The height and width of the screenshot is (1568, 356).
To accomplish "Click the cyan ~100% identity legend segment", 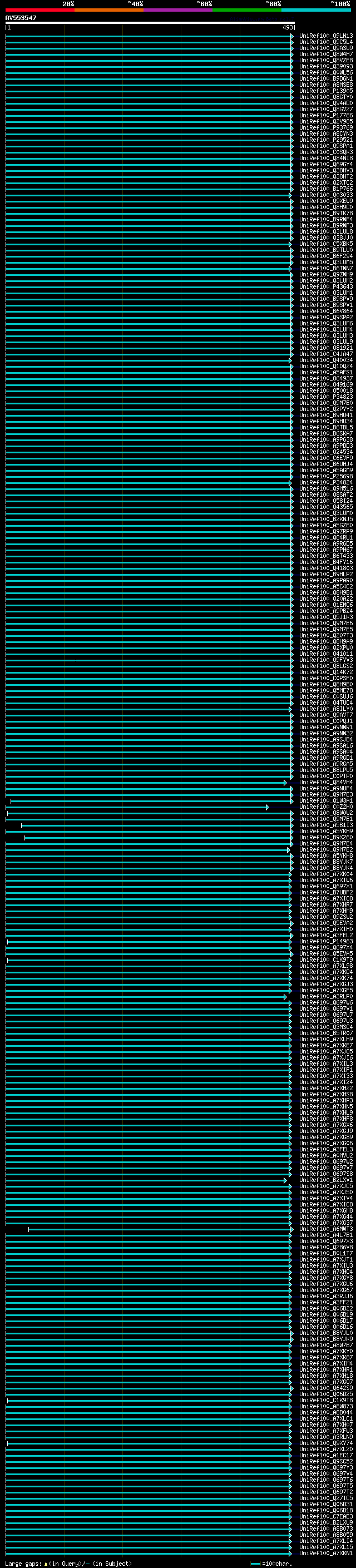I will [316, 10].
